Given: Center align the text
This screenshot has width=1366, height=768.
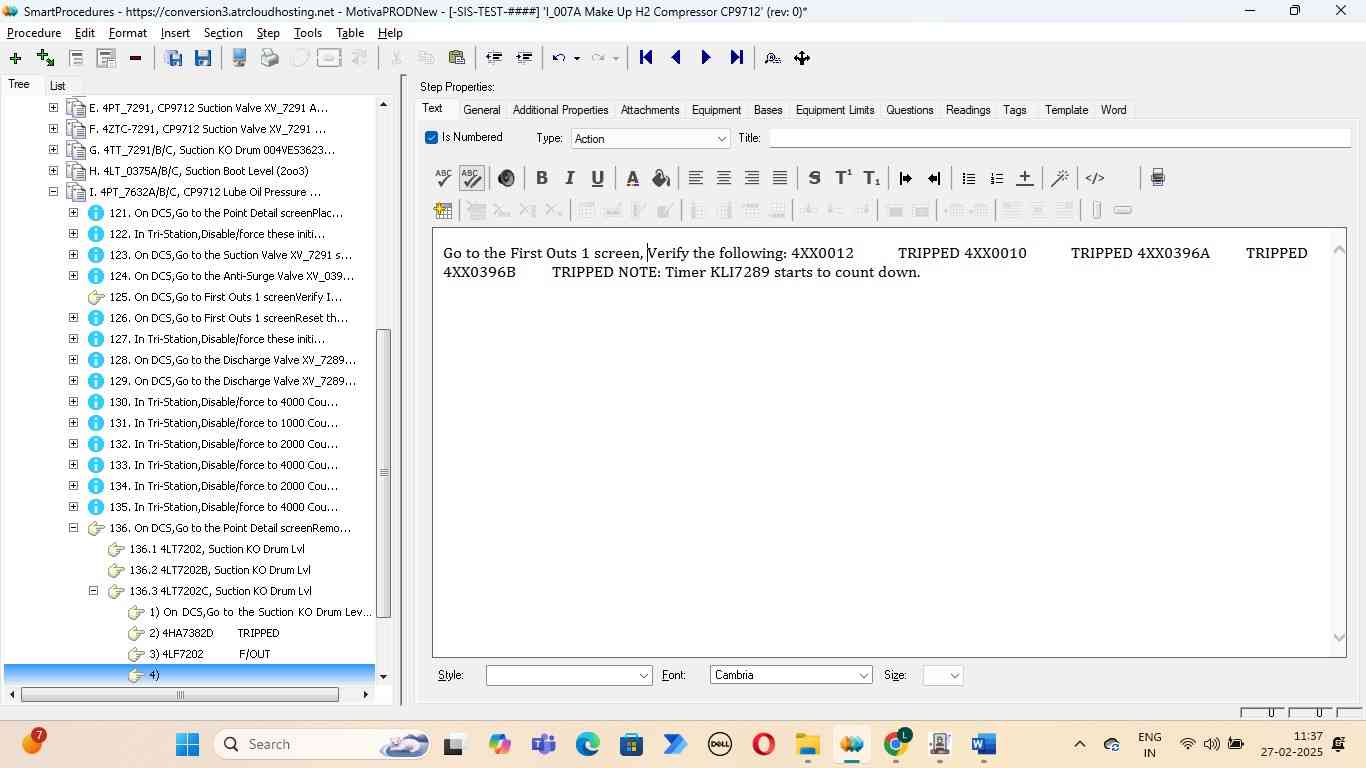Looking at the screenshot, I should 724,178.
